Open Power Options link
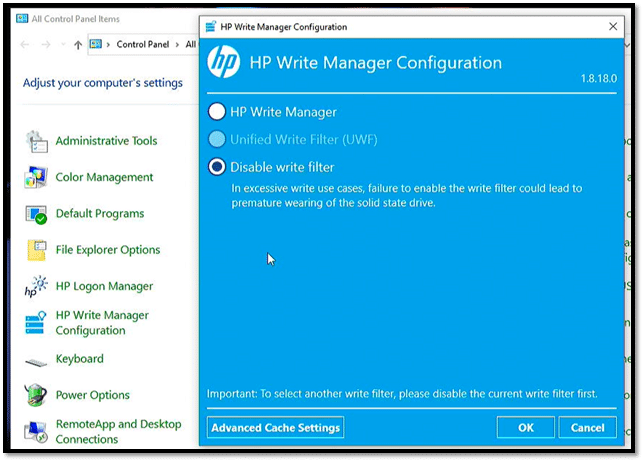Image resolution: width=644 pixels, height=462 pixels. [92, 395]
